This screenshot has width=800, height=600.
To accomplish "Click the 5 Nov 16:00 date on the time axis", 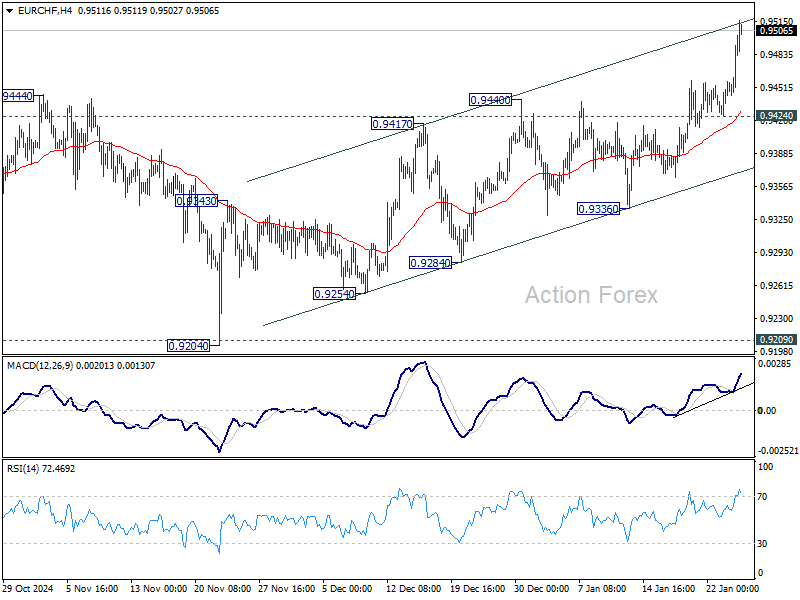I will [x=92, y=589].
